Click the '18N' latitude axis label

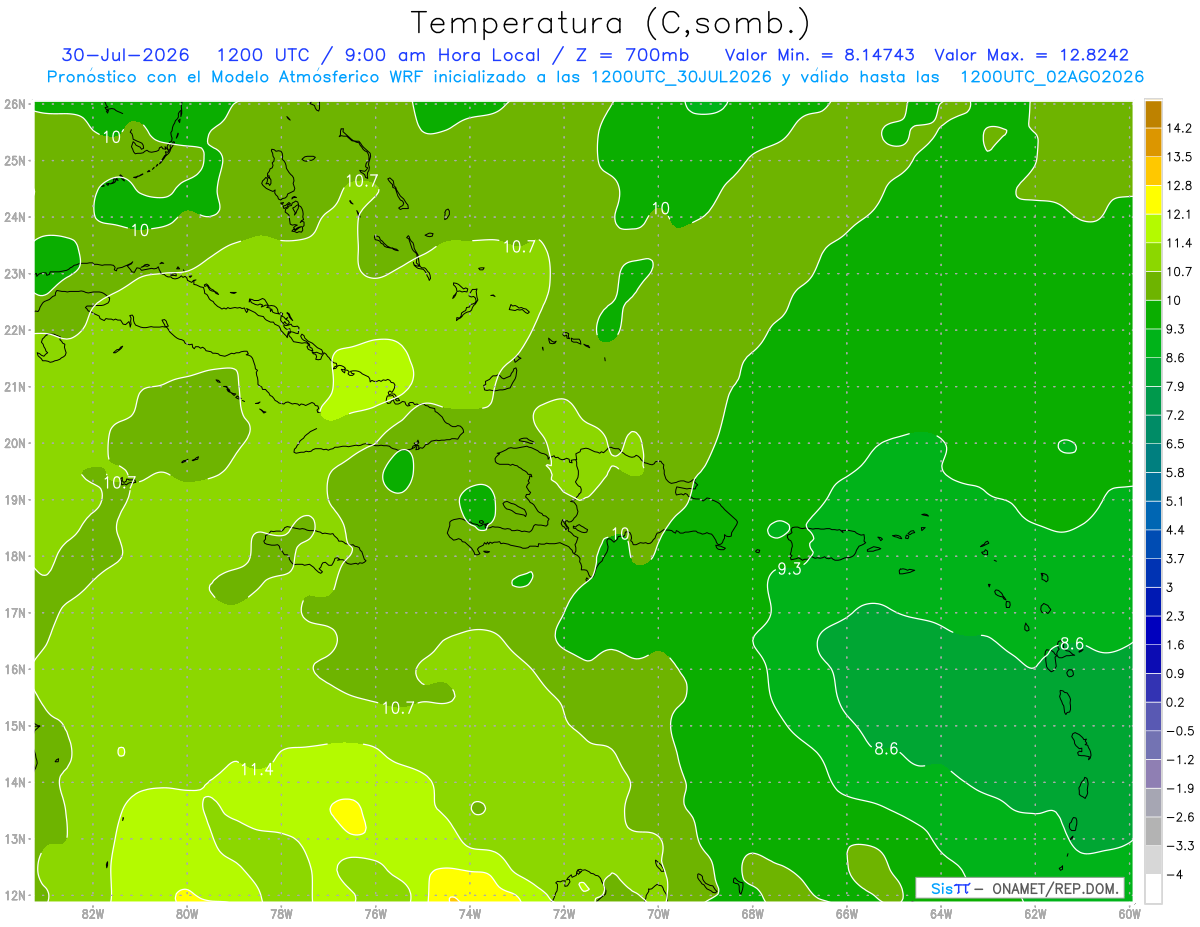click(x=15, y=557)
